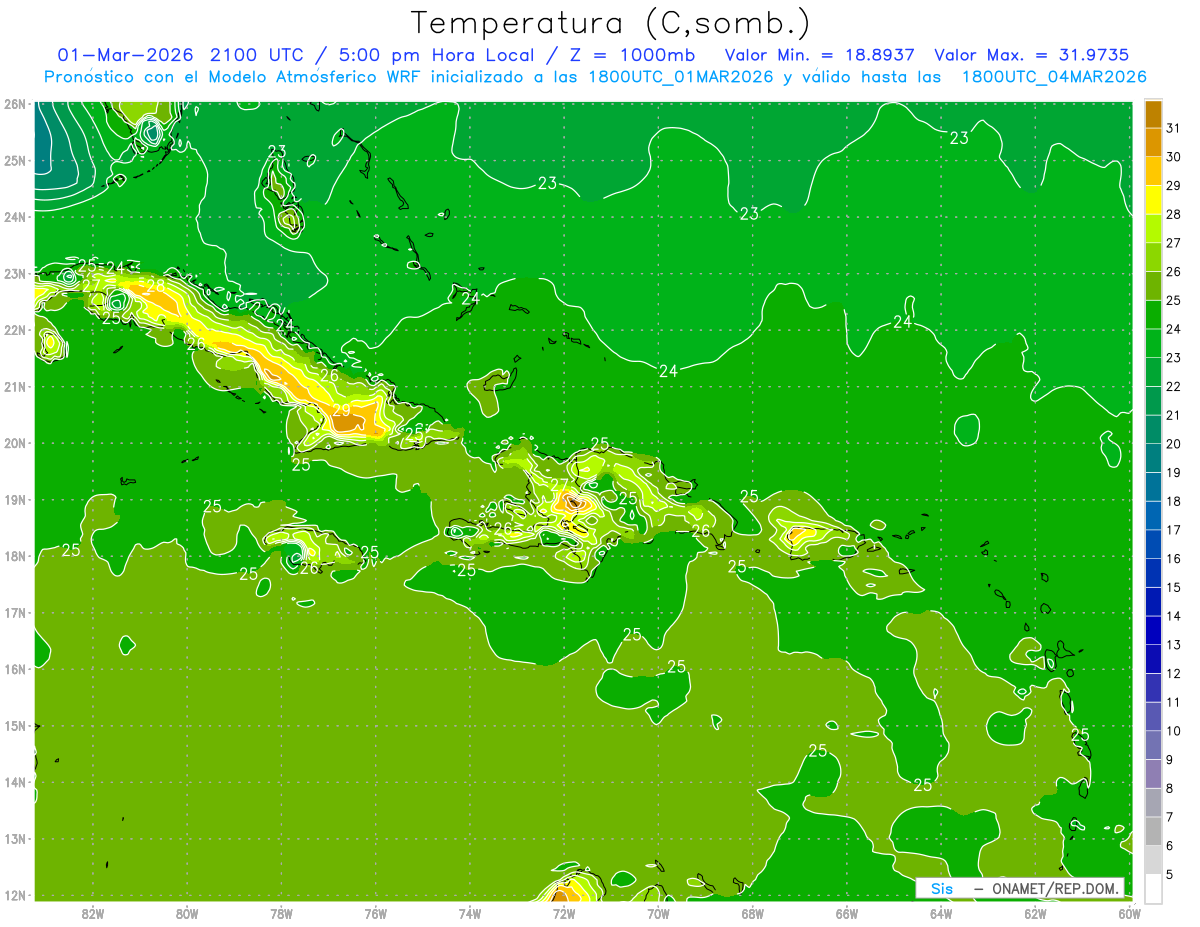Pick the dark orange legend swatch between 30 and 31
Image resolution: width=1200 pixels, height=927 pixels.
(1153, 142)
